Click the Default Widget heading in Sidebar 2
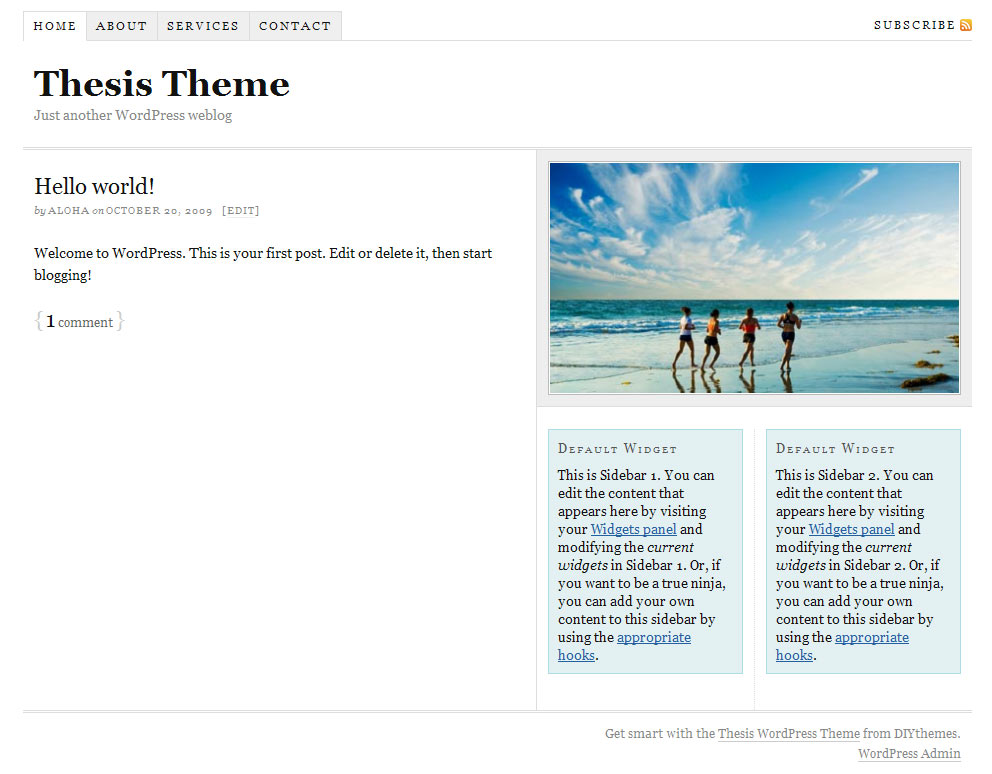 tap(835, 449)
